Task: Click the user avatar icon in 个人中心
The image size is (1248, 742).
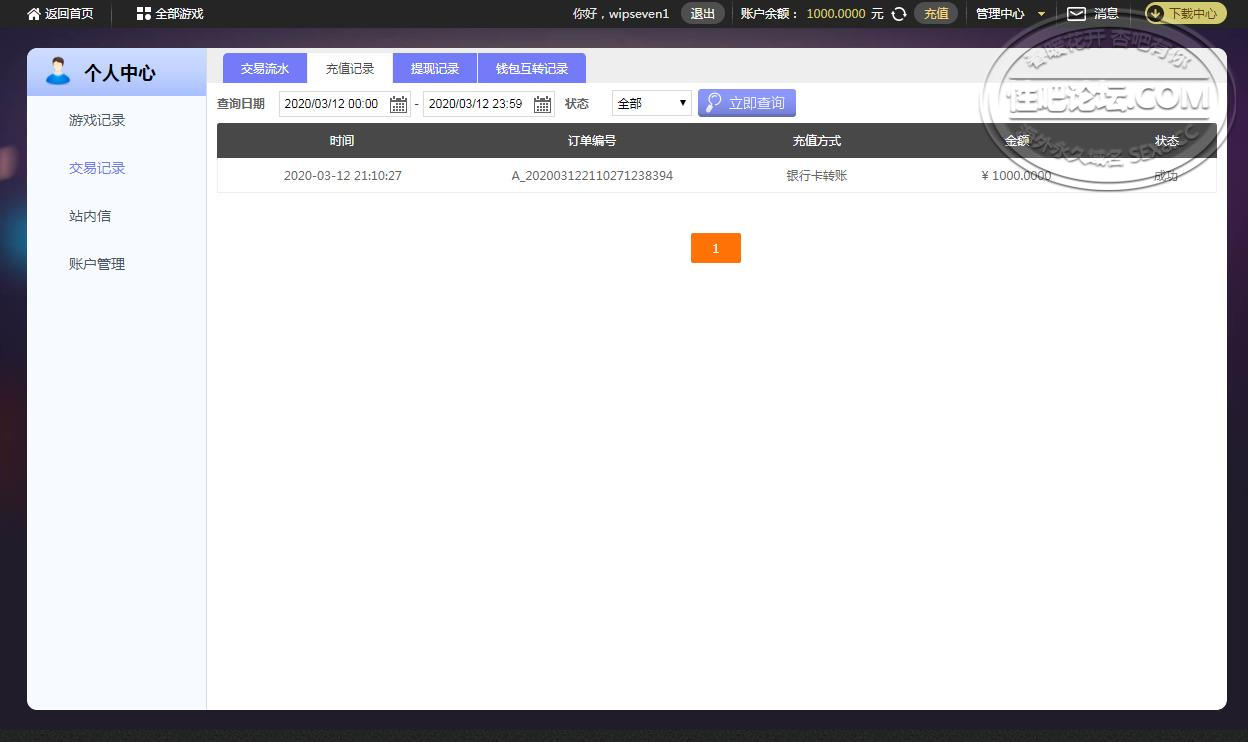Action: tap(58, 71)
